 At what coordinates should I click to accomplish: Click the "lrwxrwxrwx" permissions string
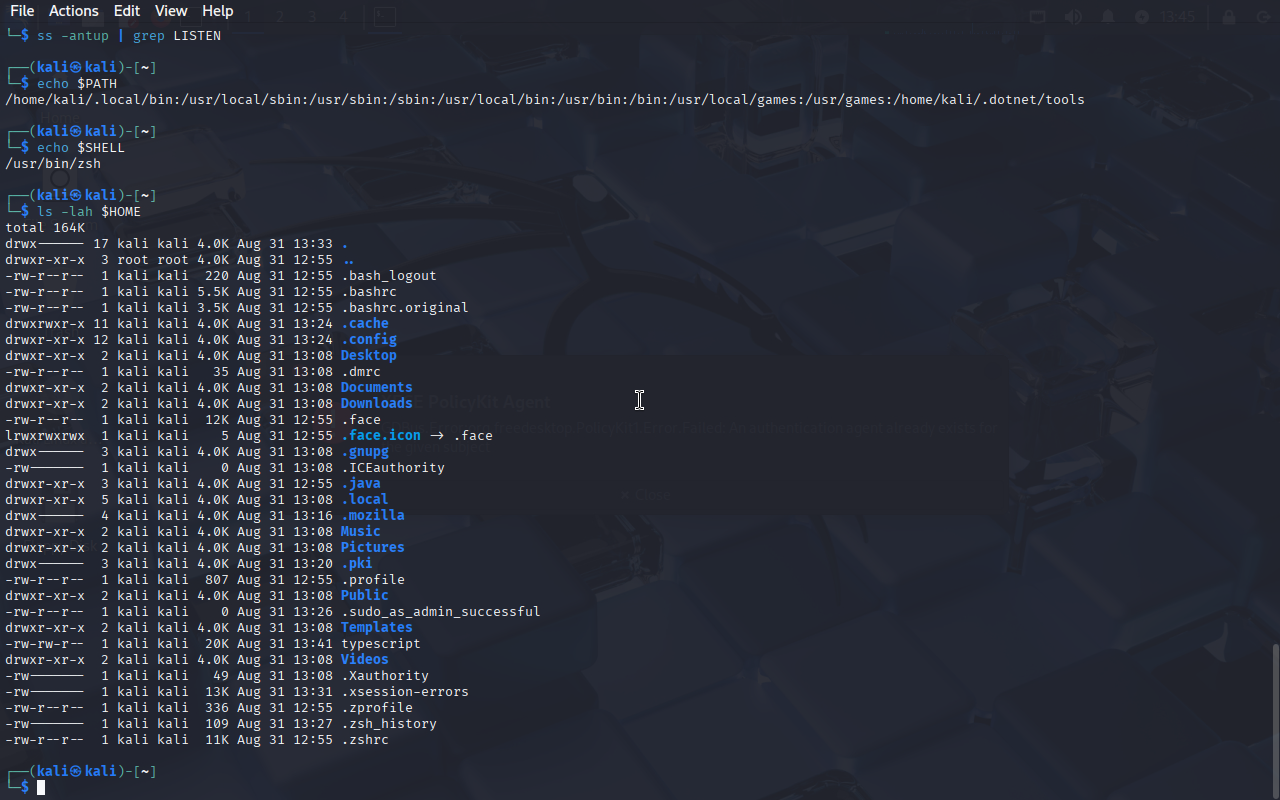pos(45,436)
